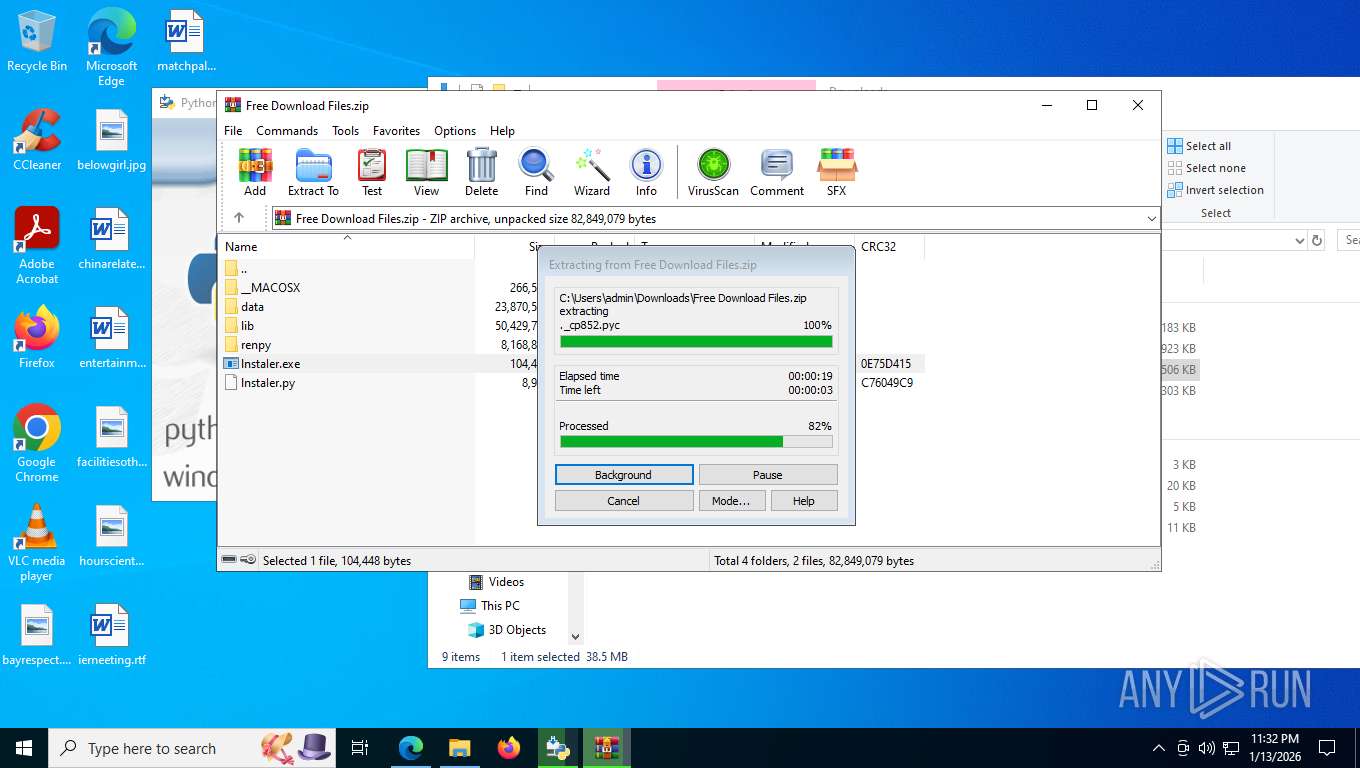
Task: Show archive Info icon
Action: click(x=646, y=172)
